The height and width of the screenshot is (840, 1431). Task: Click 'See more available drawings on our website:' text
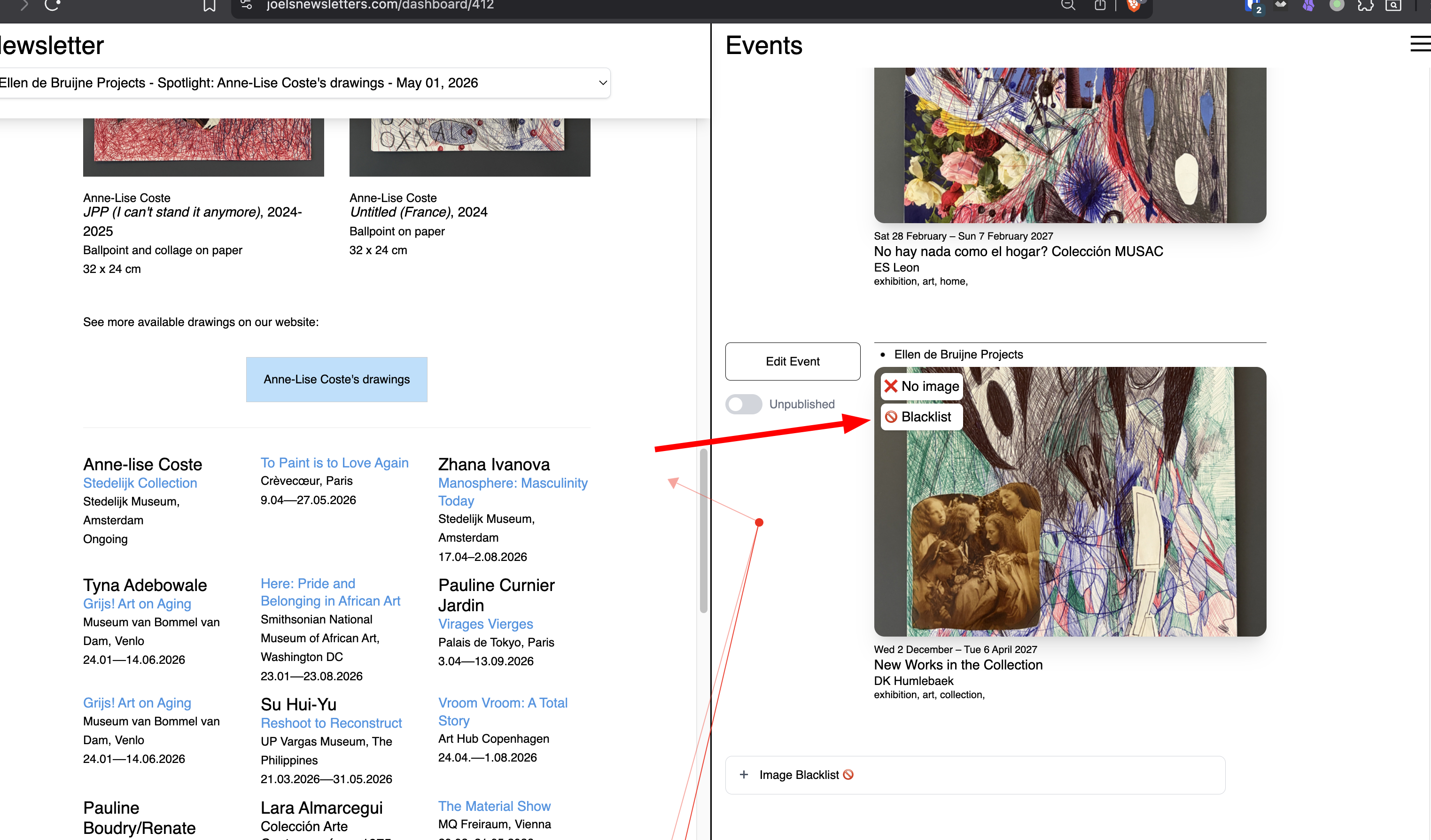201,322
